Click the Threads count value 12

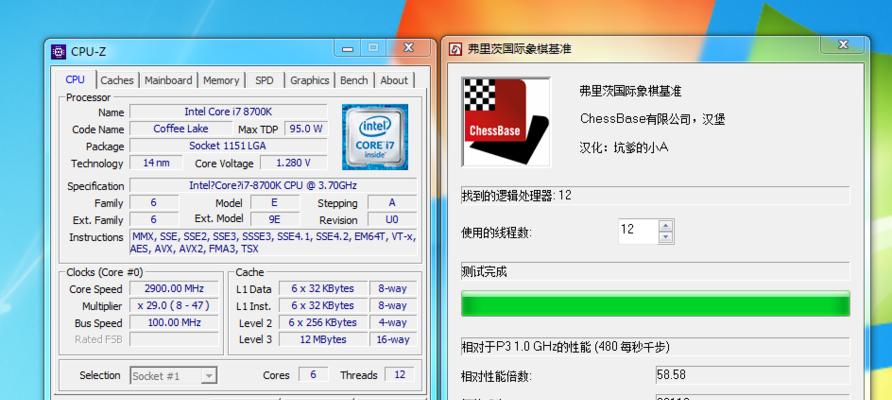(399, 374)
